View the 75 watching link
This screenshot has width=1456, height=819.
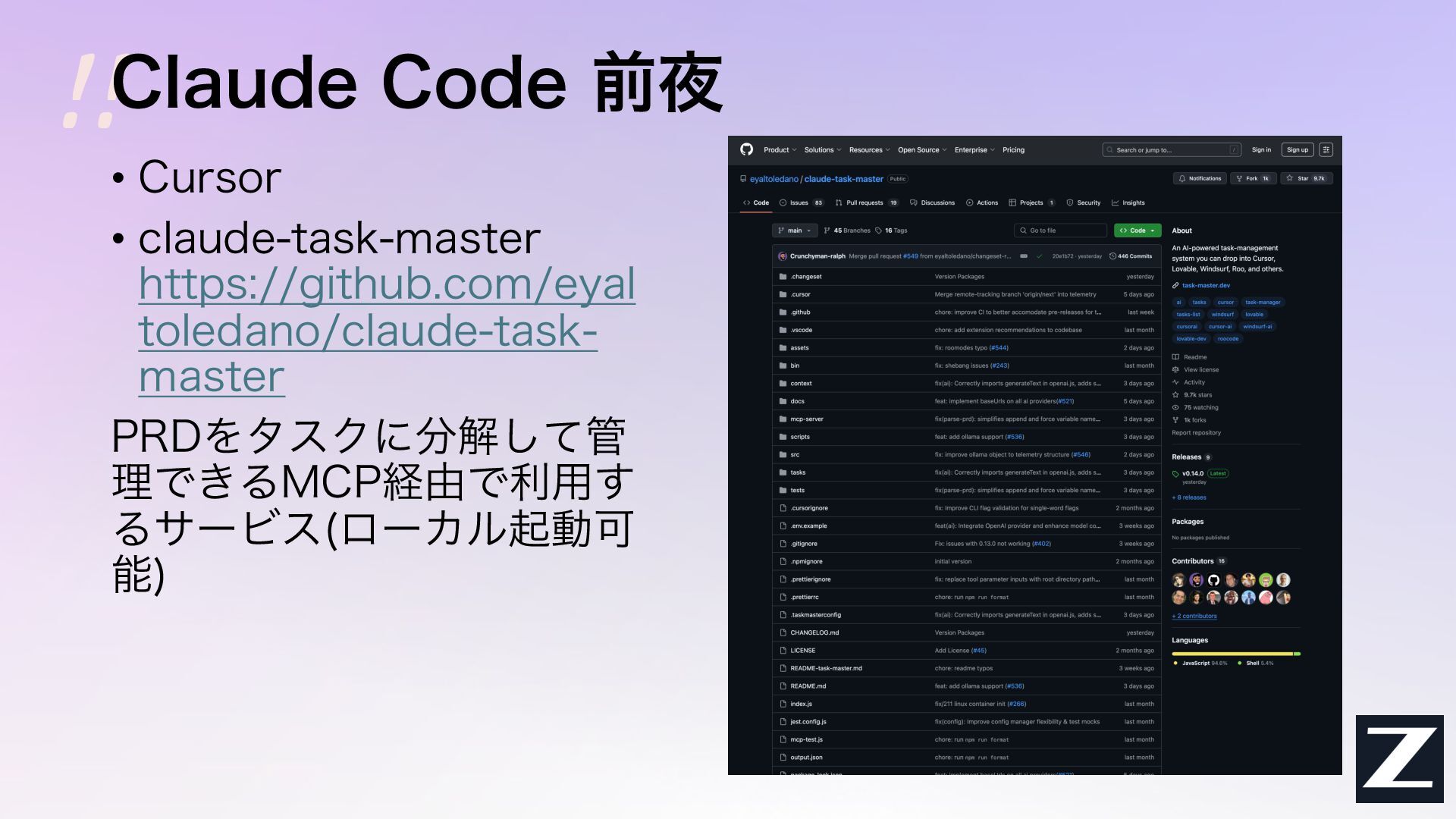point(1195,408)
